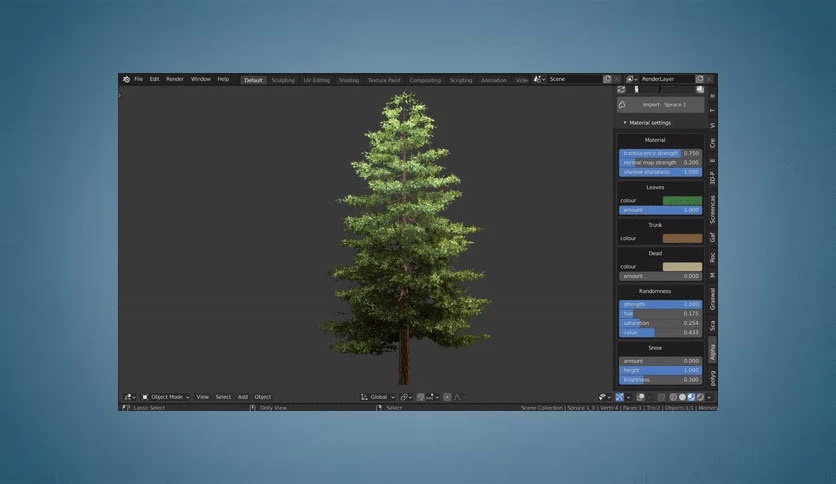Open the Screencas sidebar tab
This screenshot has height=484, width=836.
712,209
